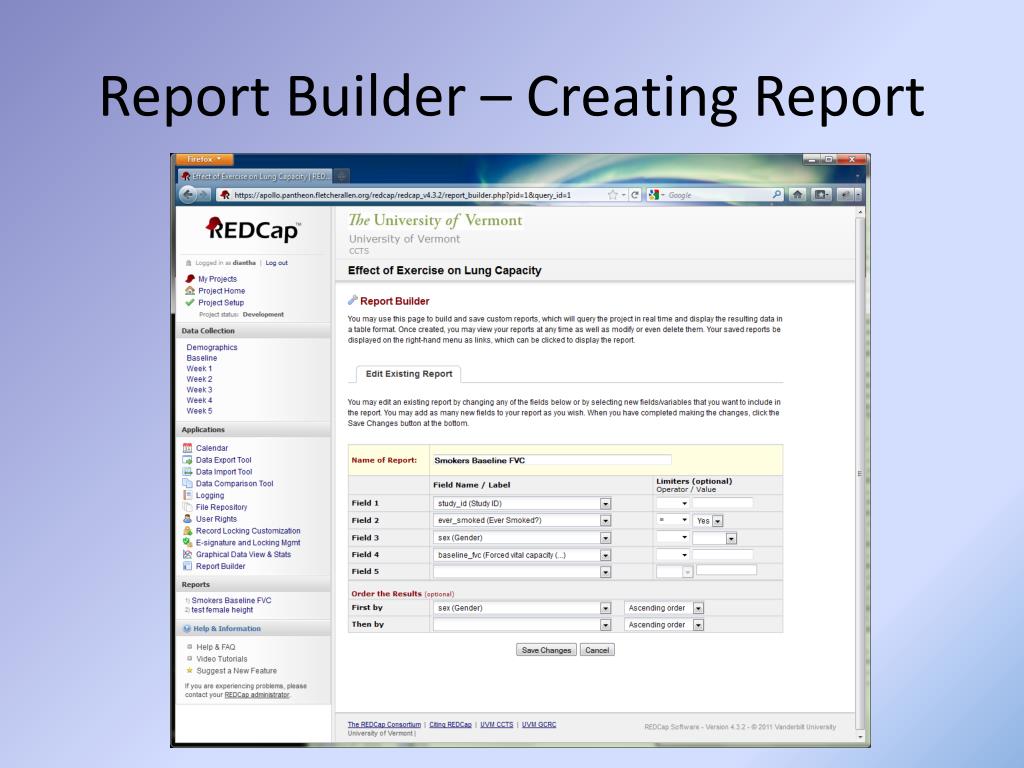This screenshot has width=1024, height=768.
Task: Click the Firefox back arrow button
Action: pos(188,195)
